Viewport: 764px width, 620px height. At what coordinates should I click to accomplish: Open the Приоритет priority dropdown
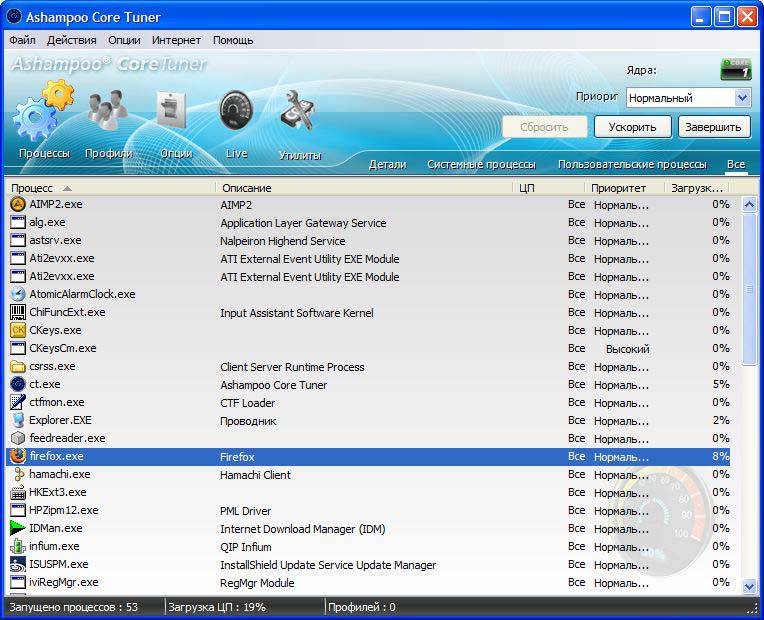(x=688, y=98)
